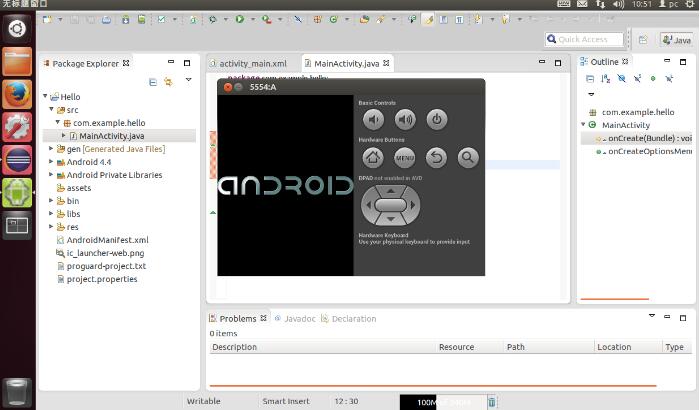
Task: Click the Quick Access search field
Action: pyautogui.click(x=584, y=39)
